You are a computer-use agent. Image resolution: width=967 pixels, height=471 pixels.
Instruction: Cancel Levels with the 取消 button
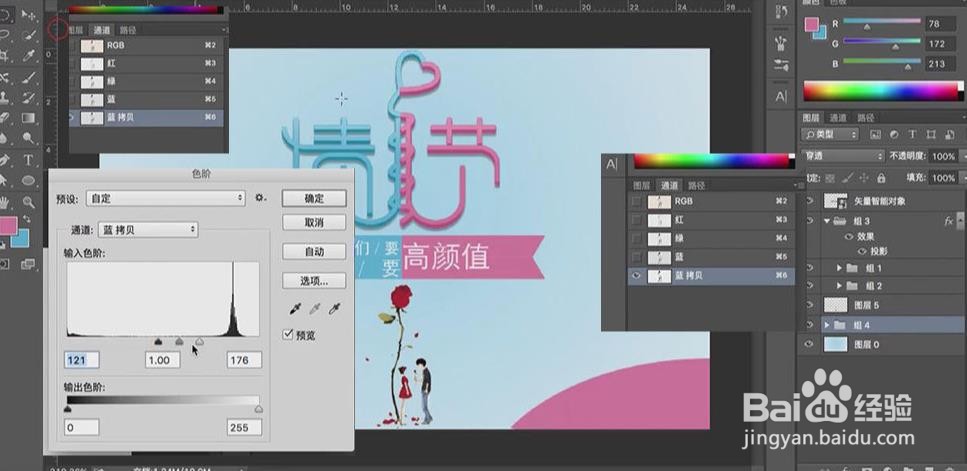314,222
